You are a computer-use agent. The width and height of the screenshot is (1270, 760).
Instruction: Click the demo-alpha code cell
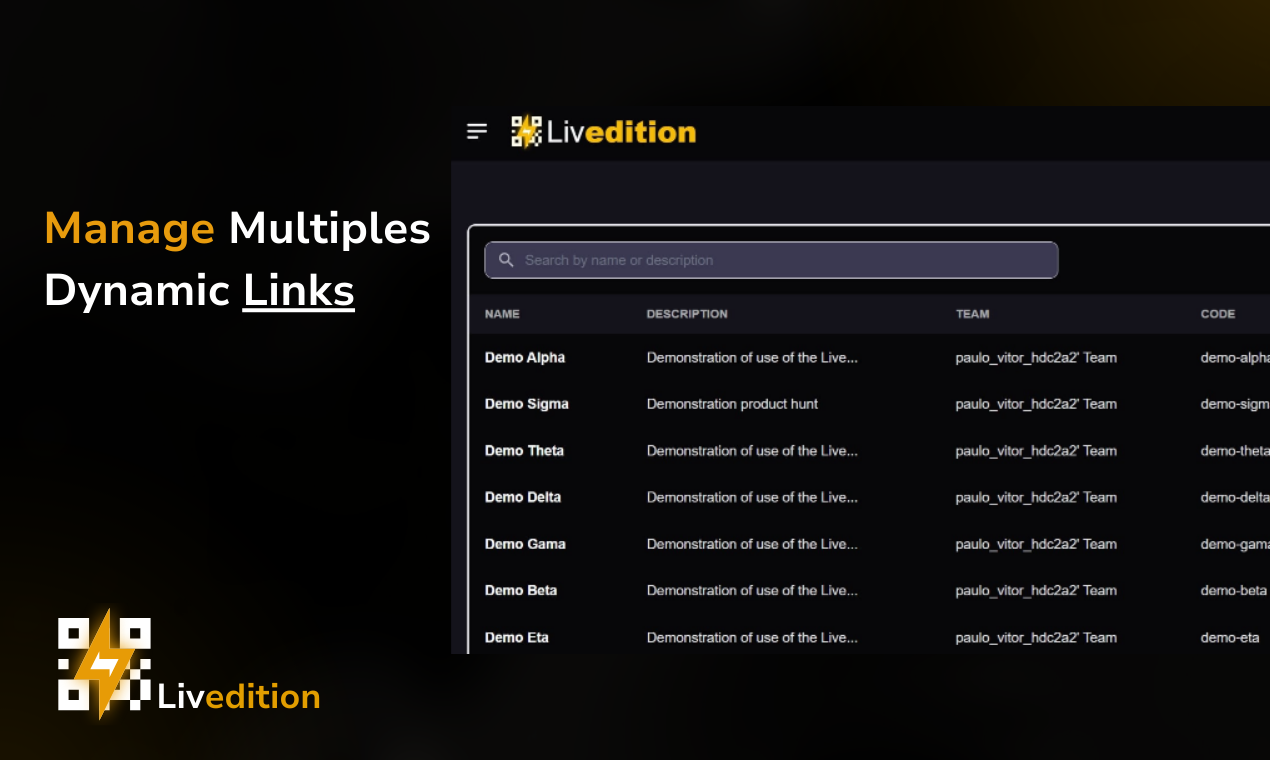(1235, 357)
